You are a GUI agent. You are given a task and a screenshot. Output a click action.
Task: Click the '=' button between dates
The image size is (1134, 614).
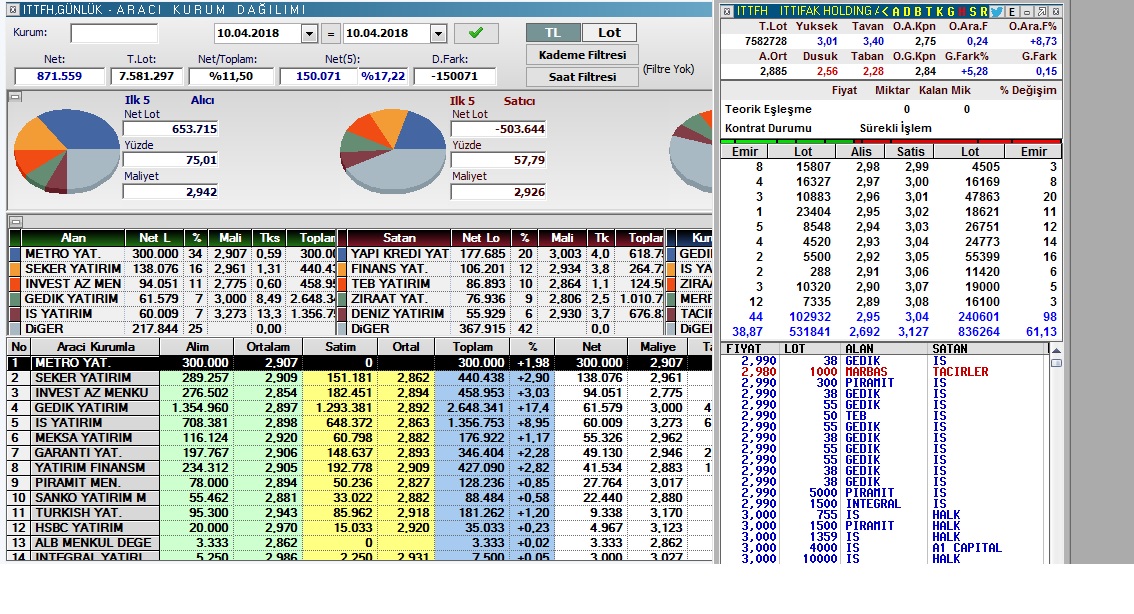(x=331, y=33)
